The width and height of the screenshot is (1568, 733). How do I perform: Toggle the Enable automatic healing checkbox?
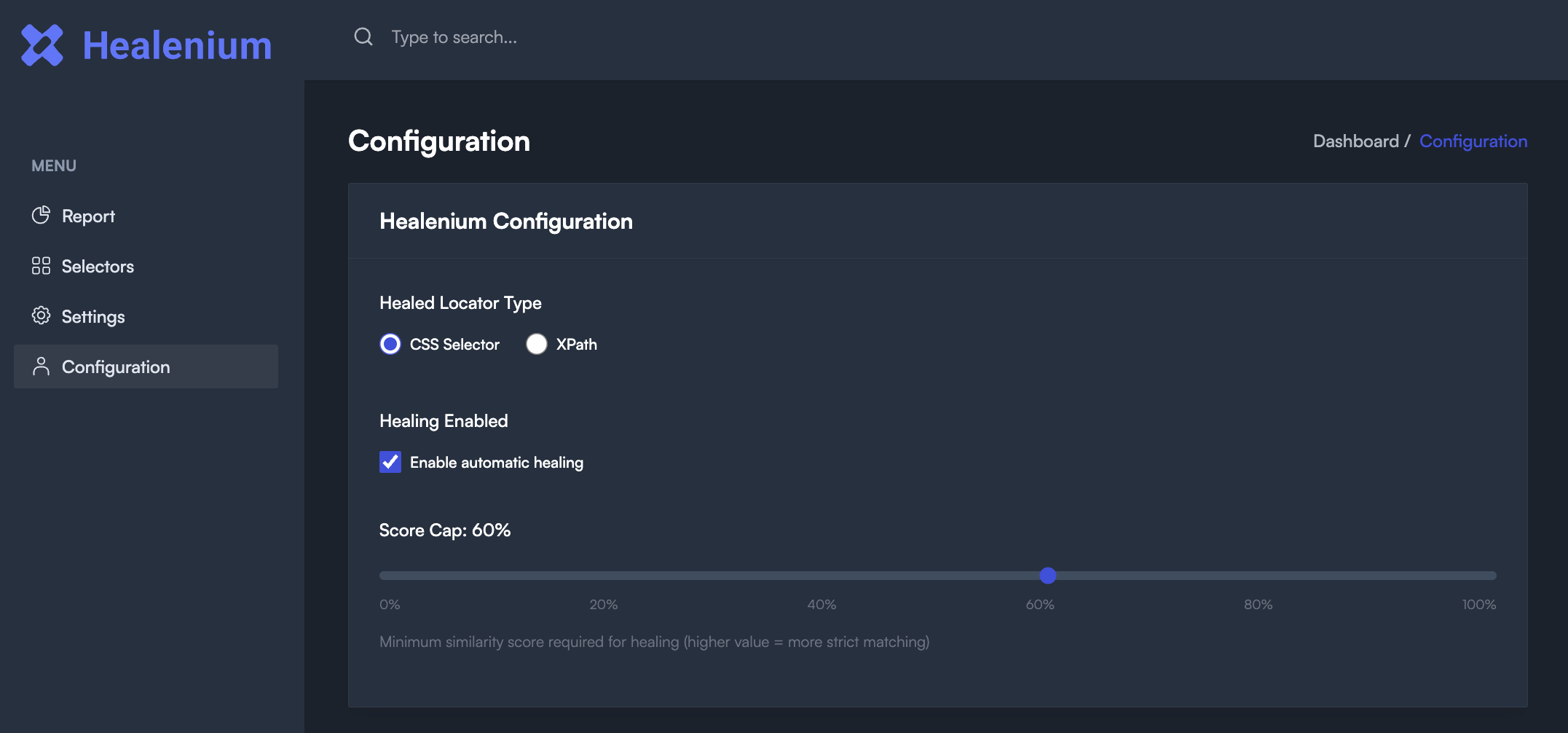(x=390, y=462)
